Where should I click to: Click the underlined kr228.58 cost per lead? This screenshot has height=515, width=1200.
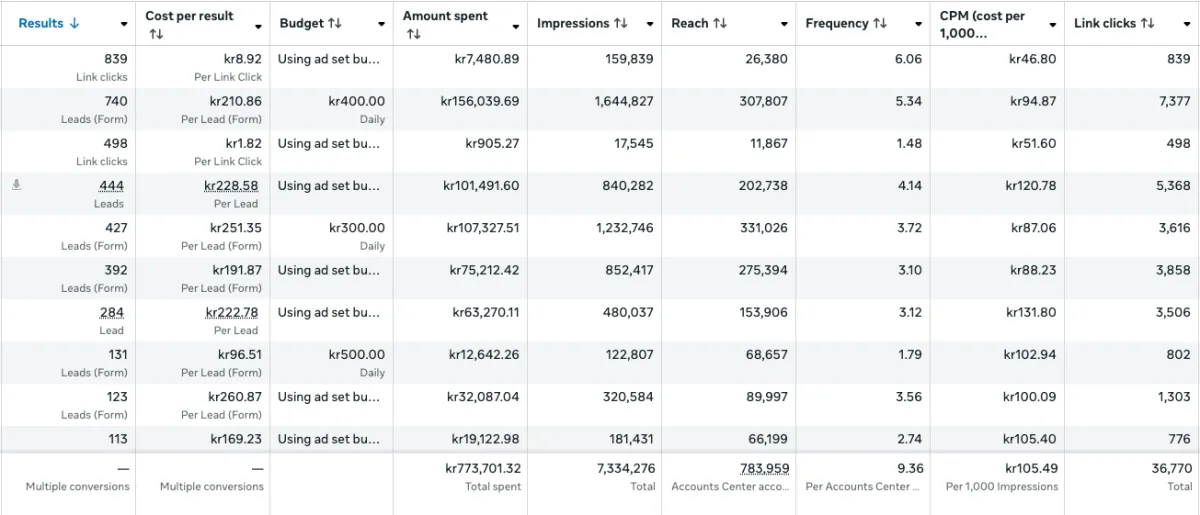231,186
